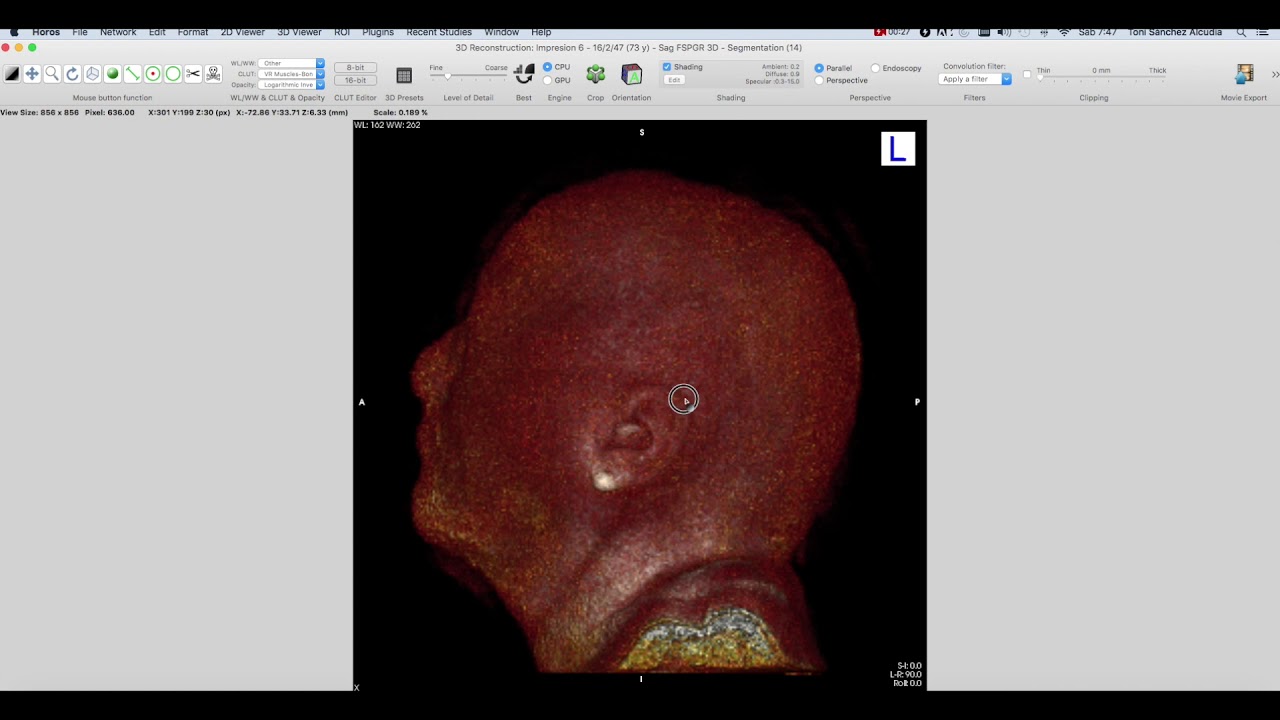Screen dimensions: 1280x720
Task: Open Wi-Fi status menu
Action: (x=1064, y=32)
